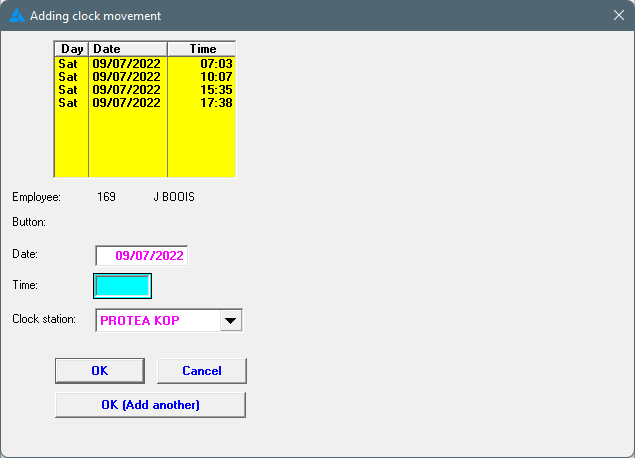
Task: Click the Date field showing 09/07/2022
Action: [142, 256]
